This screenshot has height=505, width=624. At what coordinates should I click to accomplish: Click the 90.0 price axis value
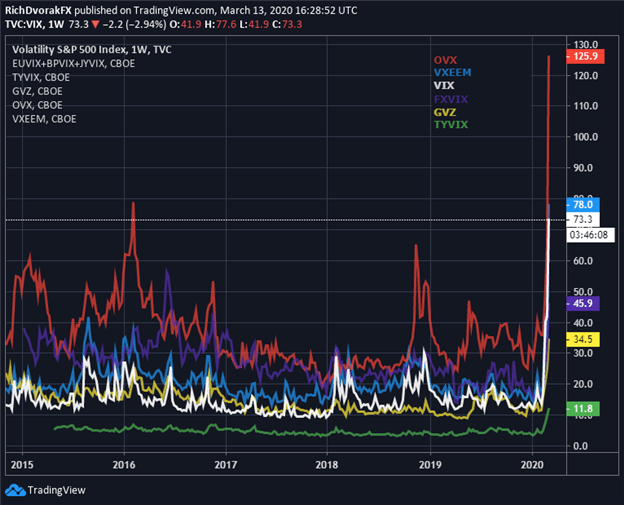pos(583,168)
